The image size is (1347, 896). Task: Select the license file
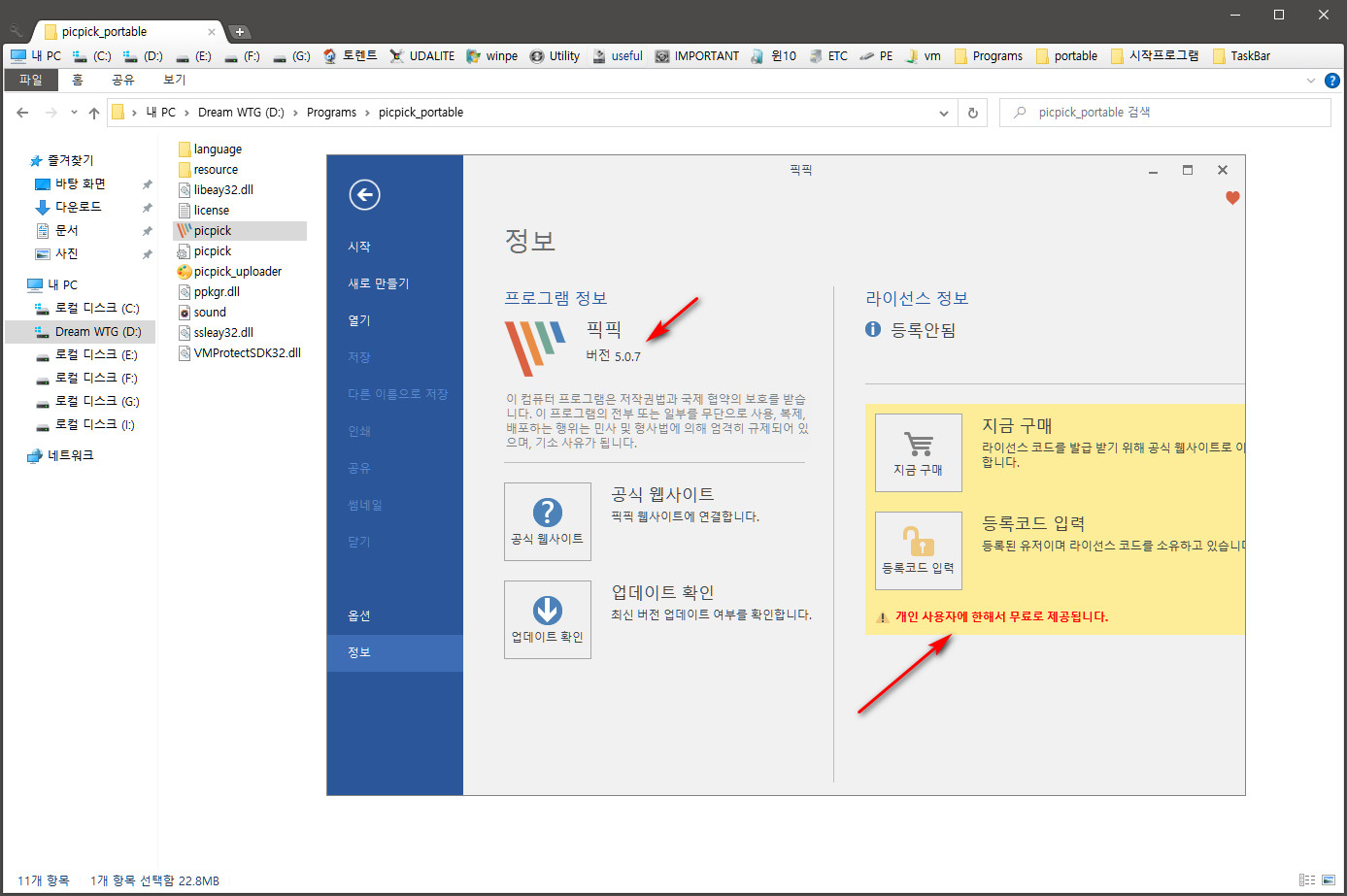tap(204, 211)
